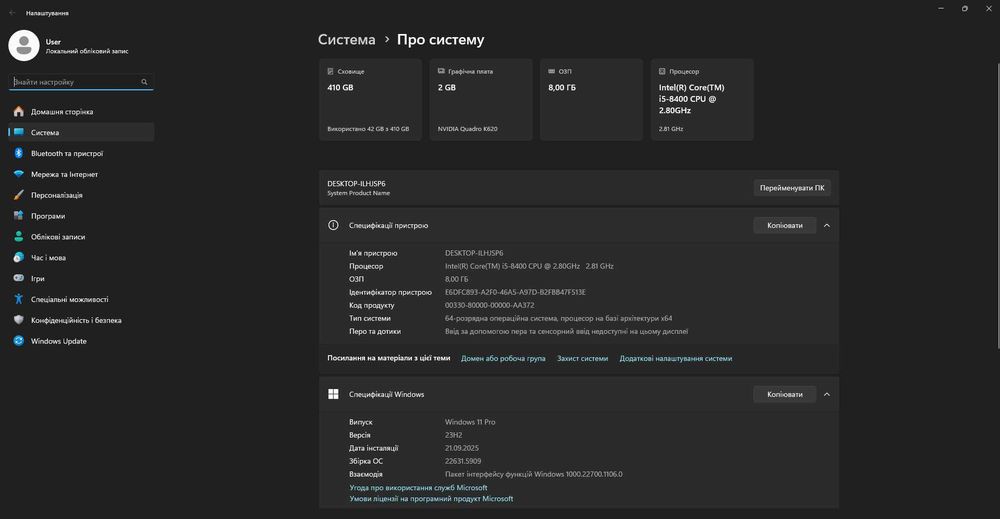The width and height of the screenshot is (1000, 519).
Task: Open Windows Update page
Action: 58,341
